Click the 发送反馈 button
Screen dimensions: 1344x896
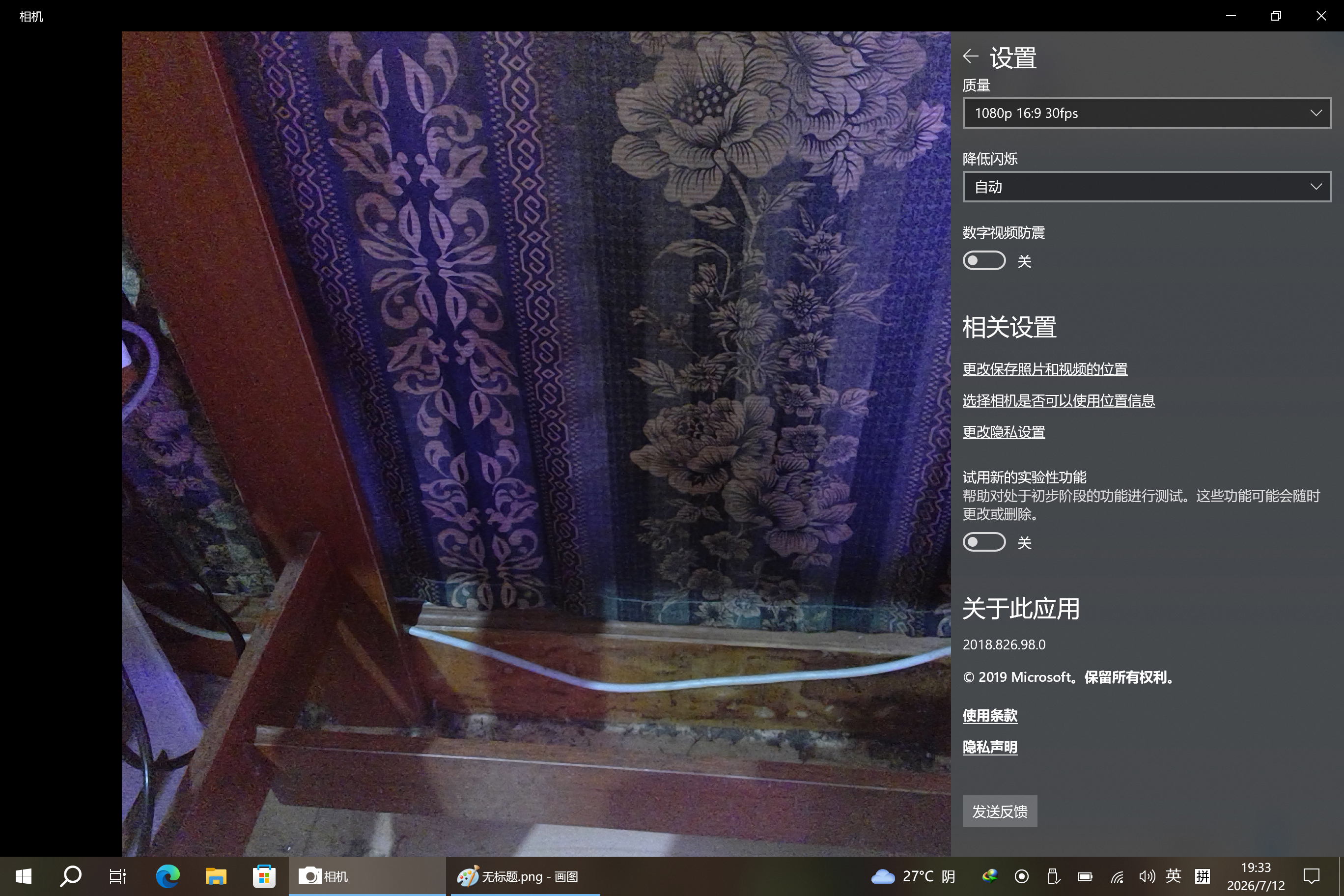(x=1000, y=812)
